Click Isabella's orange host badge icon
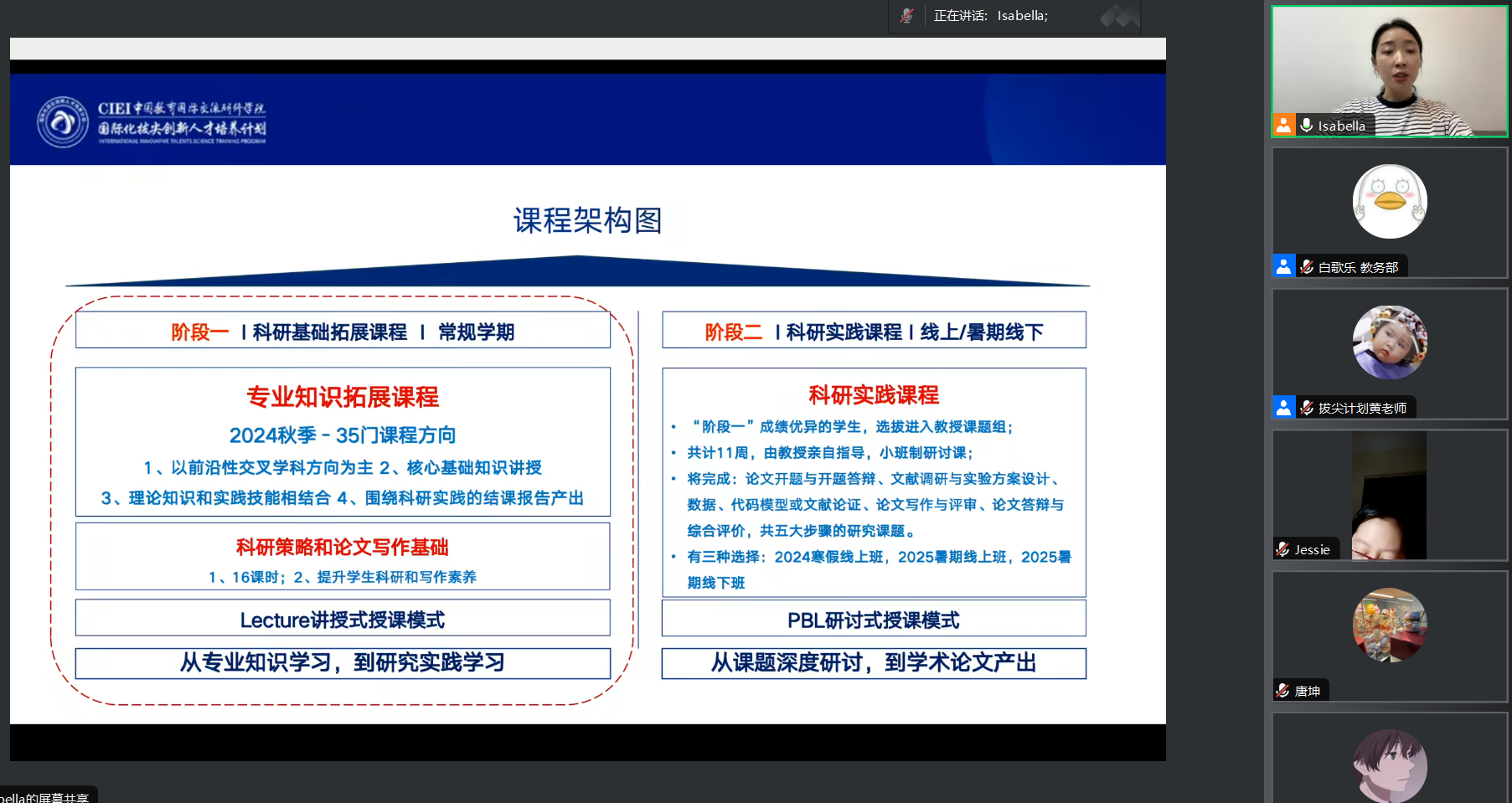The image size is (1512, 803). [1283, 126]
